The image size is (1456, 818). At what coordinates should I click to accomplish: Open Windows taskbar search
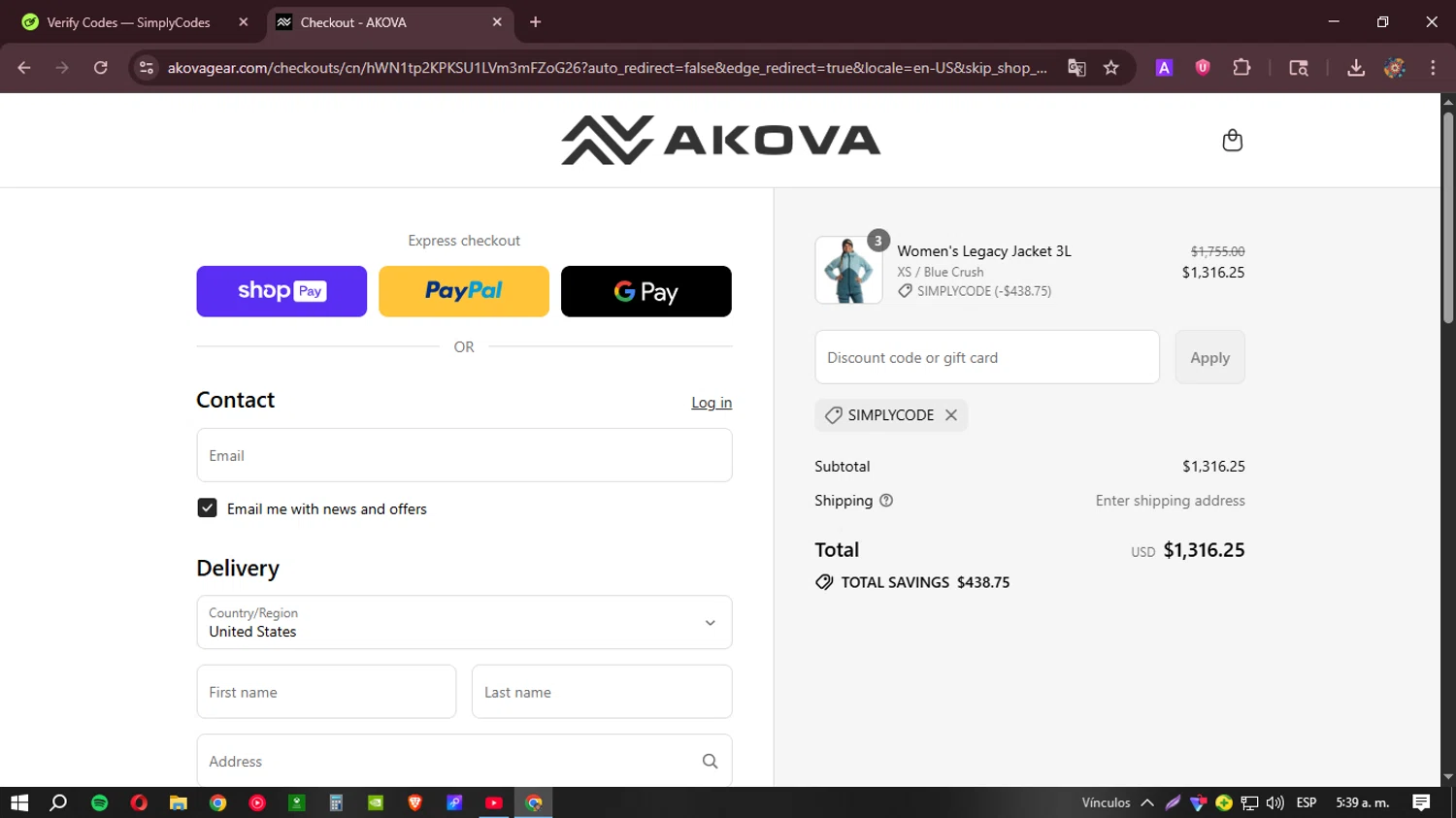[58, 802]
